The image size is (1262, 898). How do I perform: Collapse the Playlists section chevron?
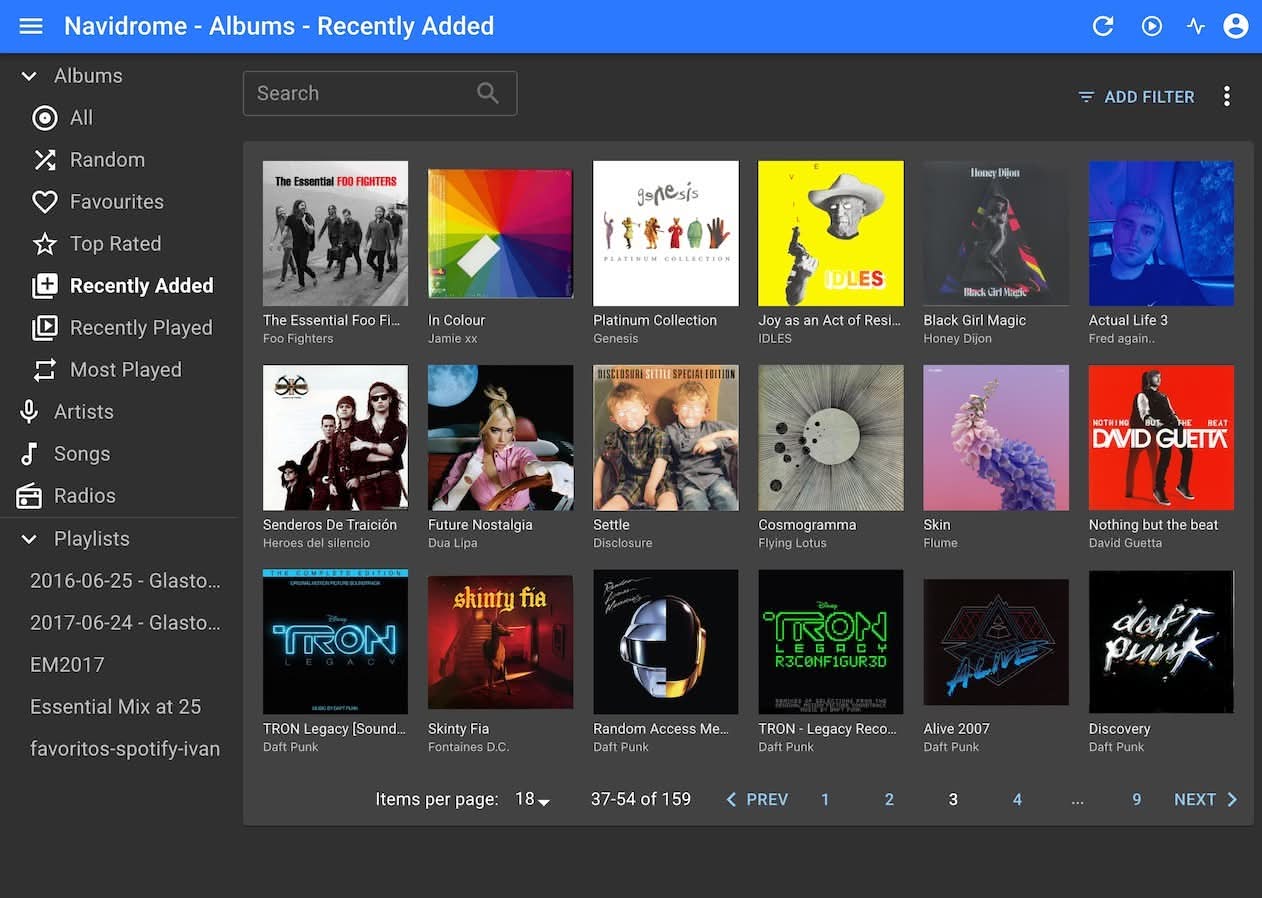point(29,539)
